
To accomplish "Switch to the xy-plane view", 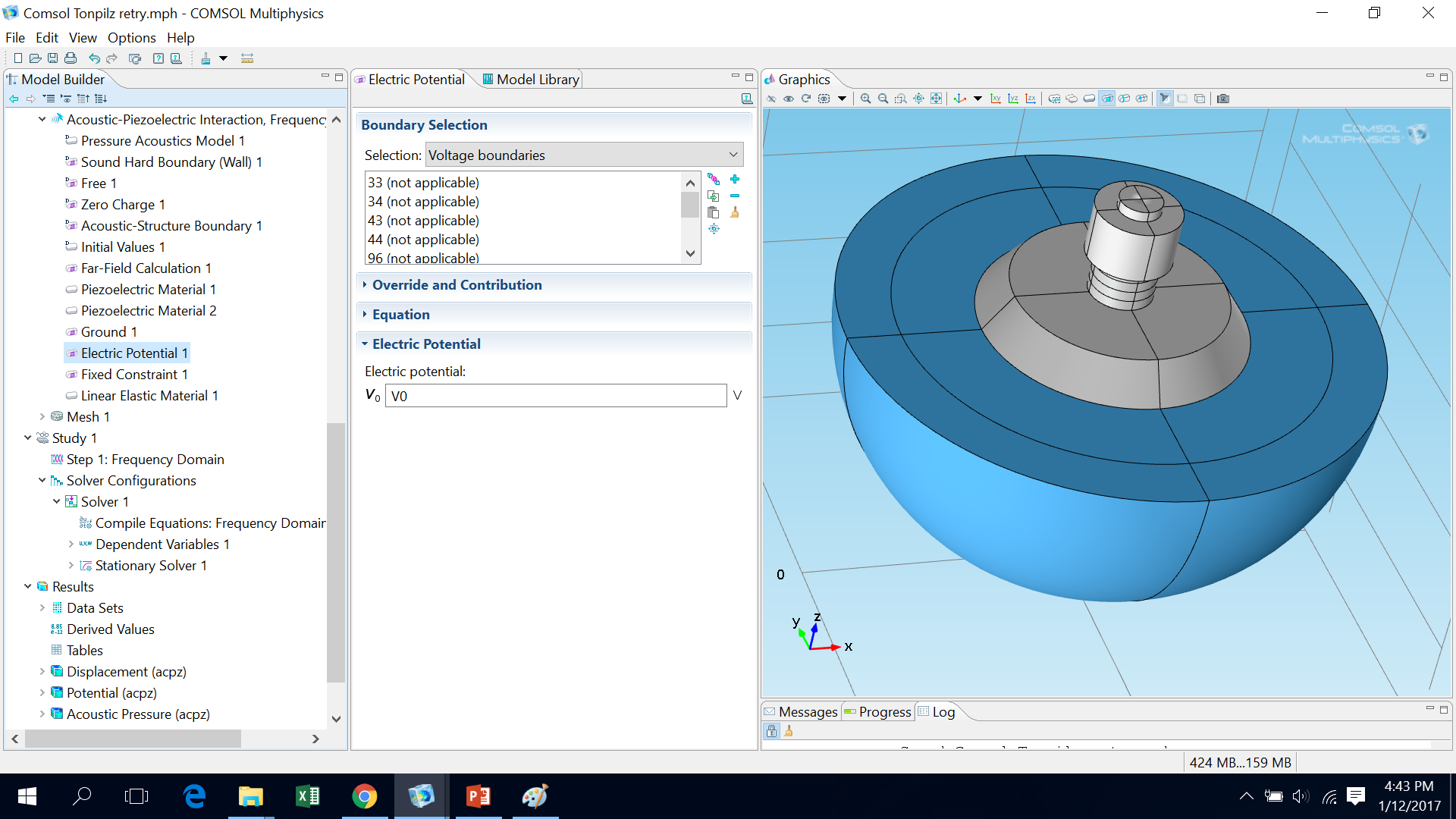I will click(995, 99).
